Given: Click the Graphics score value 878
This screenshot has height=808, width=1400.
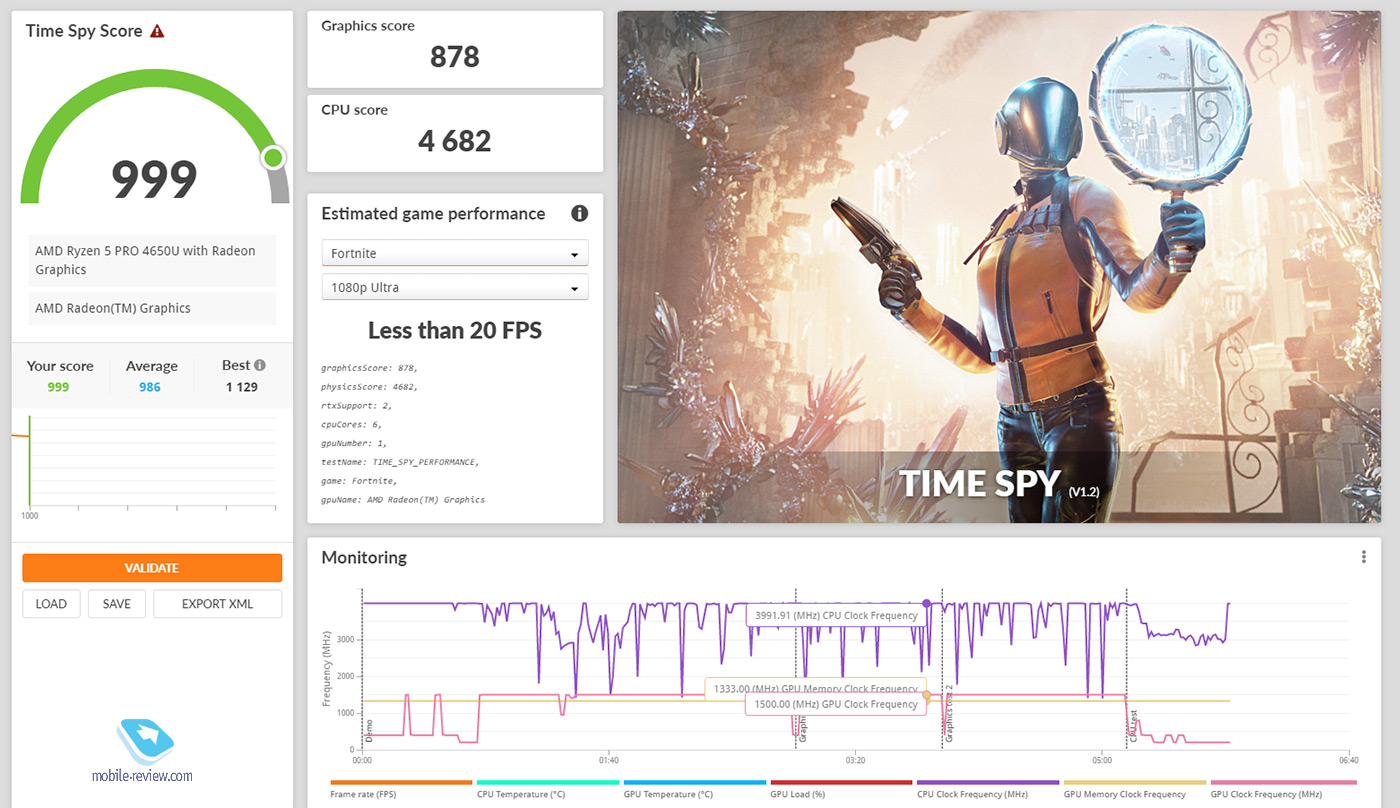Looking at the screenshot, I should tap(455, 57).
